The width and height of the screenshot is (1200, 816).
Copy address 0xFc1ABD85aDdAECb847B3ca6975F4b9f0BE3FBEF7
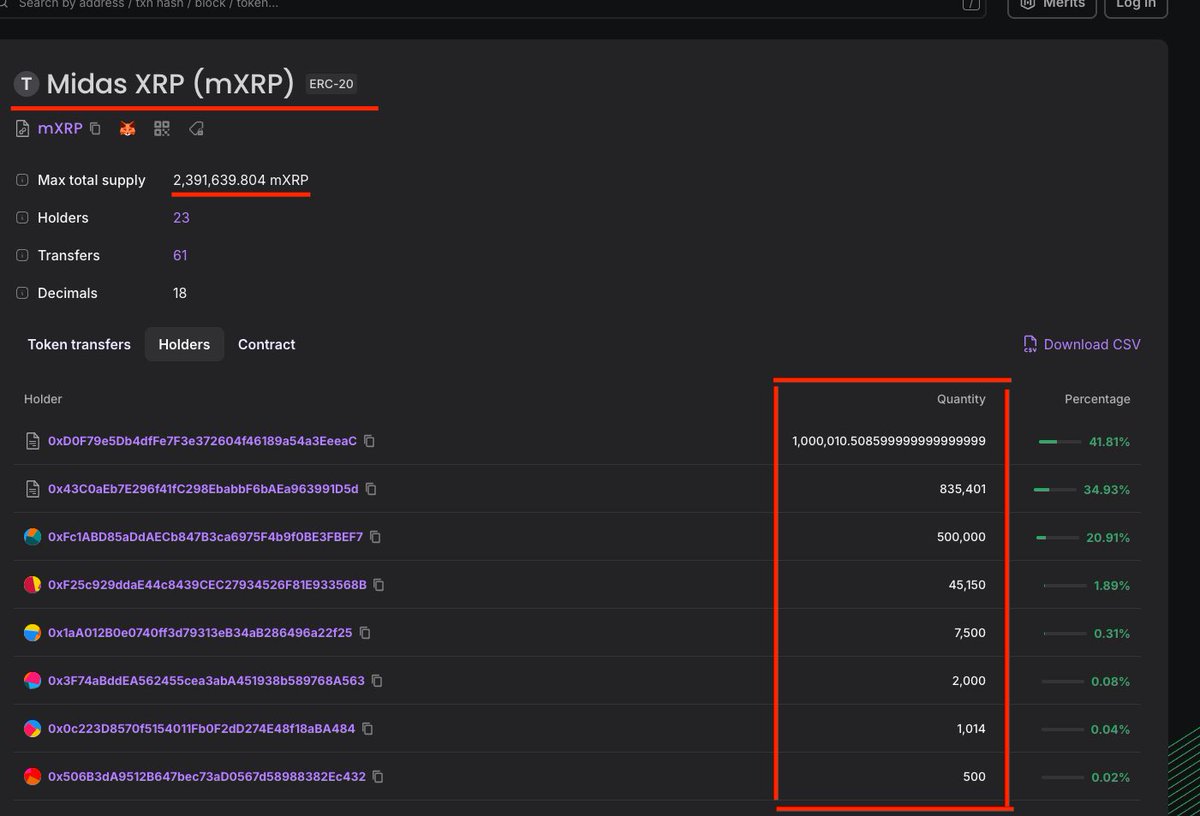coord(375,537)
